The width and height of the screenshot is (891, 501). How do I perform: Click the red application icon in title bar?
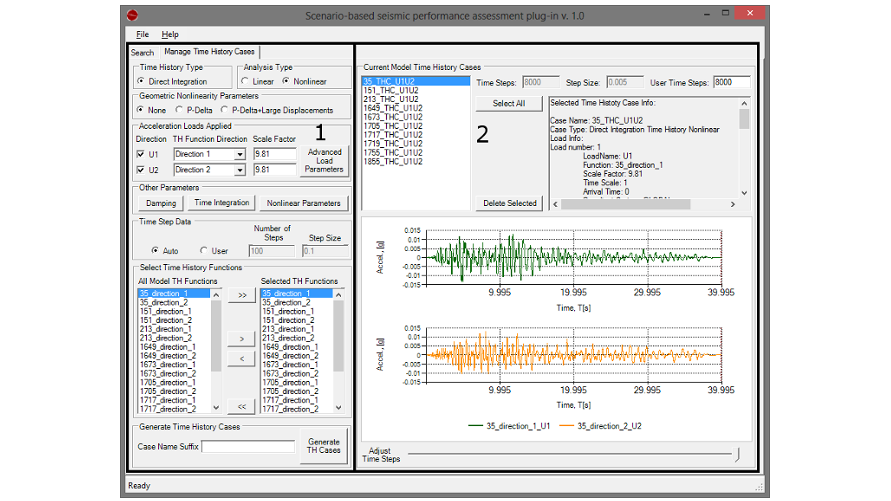tap(132, 15)
